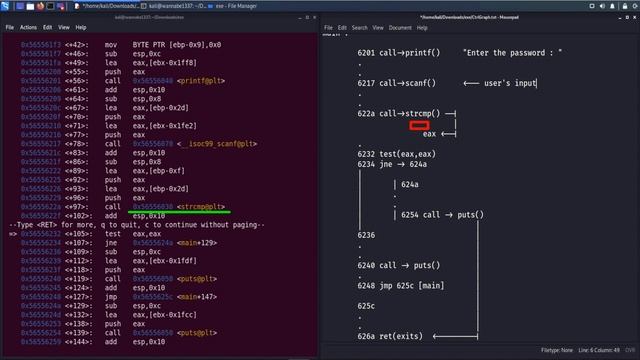Screen dimensions: 640x360
Task: Open the file manager launcher in panel
Action: [30, 6]
